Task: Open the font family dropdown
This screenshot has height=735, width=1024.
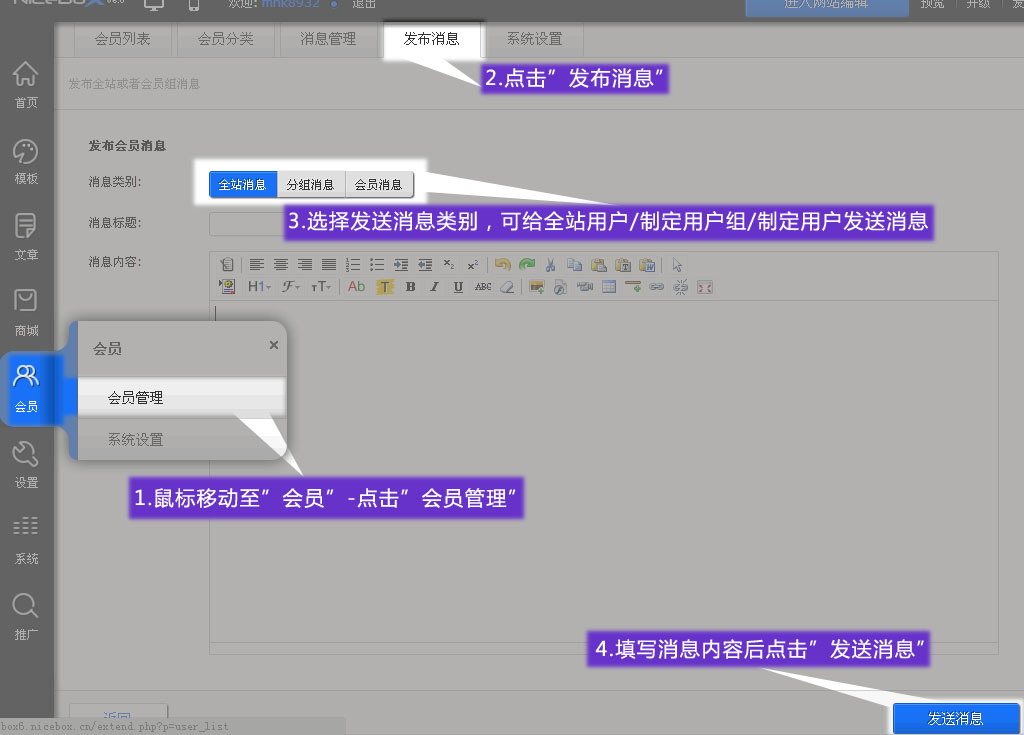Action: point(290,287)
